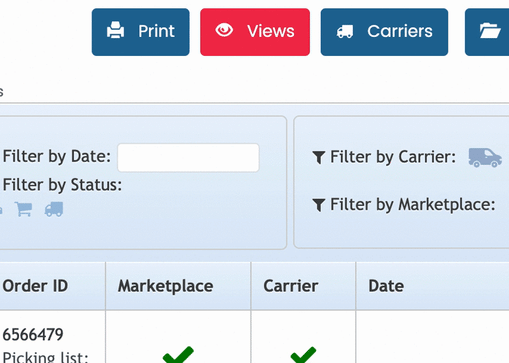The image size is (509, 363).
Task: Sort by the Carrier column header
Action: tap(291, 286)
